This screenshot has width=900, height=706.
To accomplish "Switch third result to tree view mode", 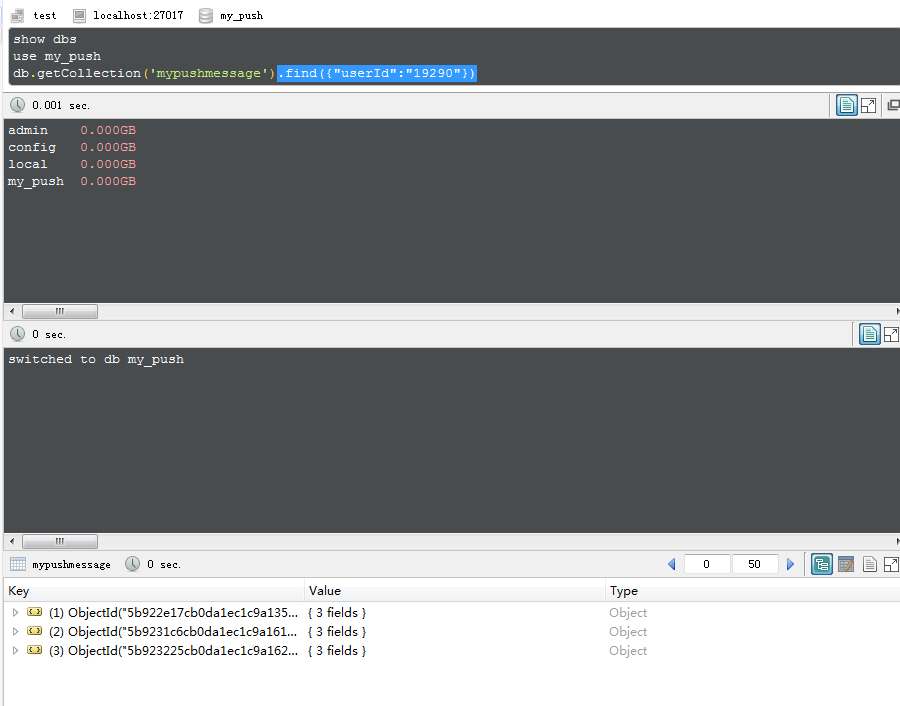I will (822, 564).
